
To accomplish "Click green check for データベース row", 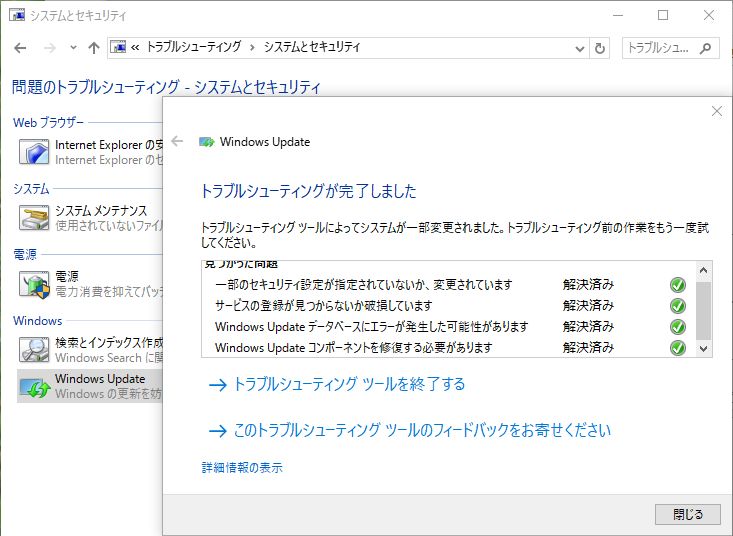I will point(678,327).
